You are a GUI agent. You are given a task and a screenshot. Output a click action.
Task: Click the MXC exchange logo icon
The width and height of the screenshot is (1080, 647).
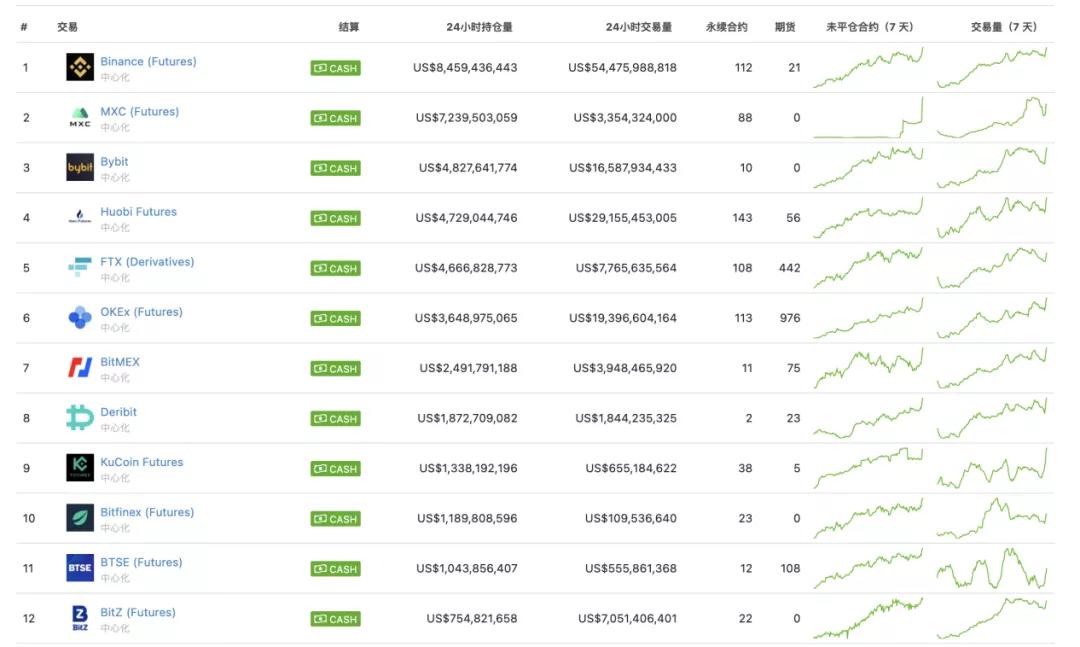click(80, 117)
